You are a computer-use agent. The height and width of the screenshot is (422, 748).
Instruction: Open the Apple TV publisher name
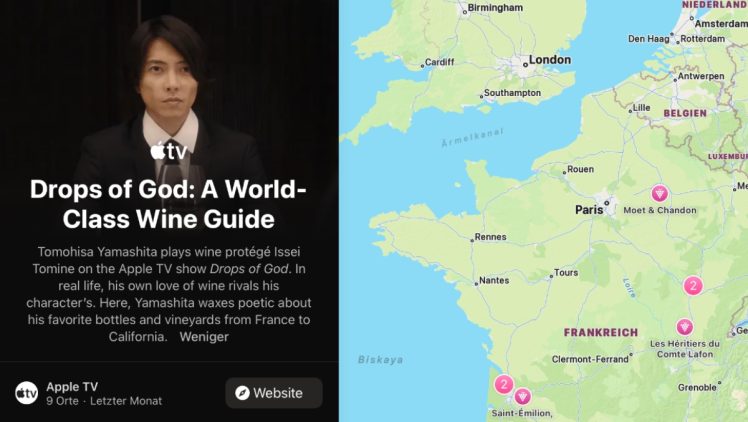(72, 387)
